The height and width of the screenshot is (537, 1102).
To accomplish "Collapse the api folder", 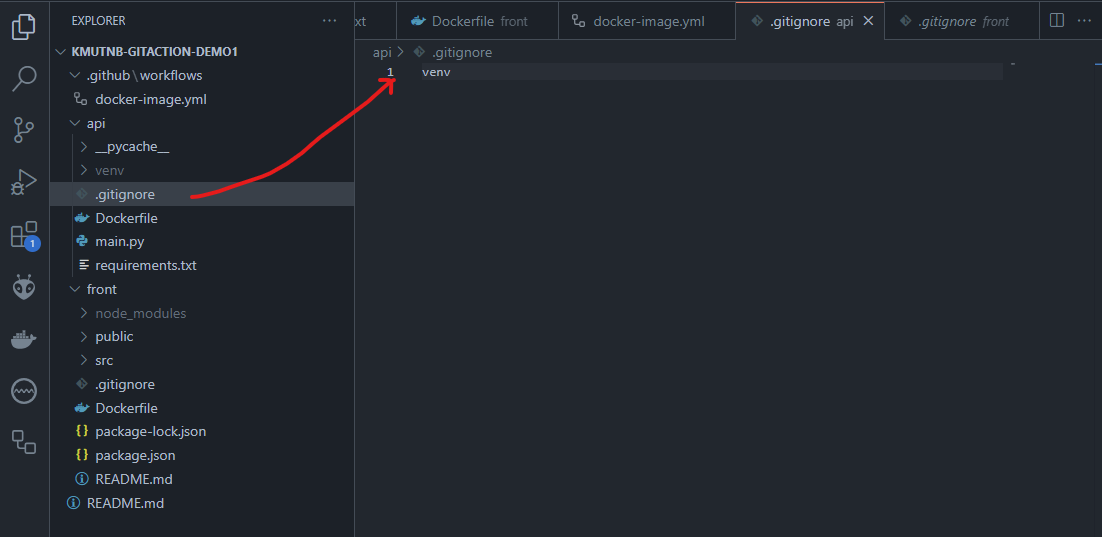I will coord(95,123).
